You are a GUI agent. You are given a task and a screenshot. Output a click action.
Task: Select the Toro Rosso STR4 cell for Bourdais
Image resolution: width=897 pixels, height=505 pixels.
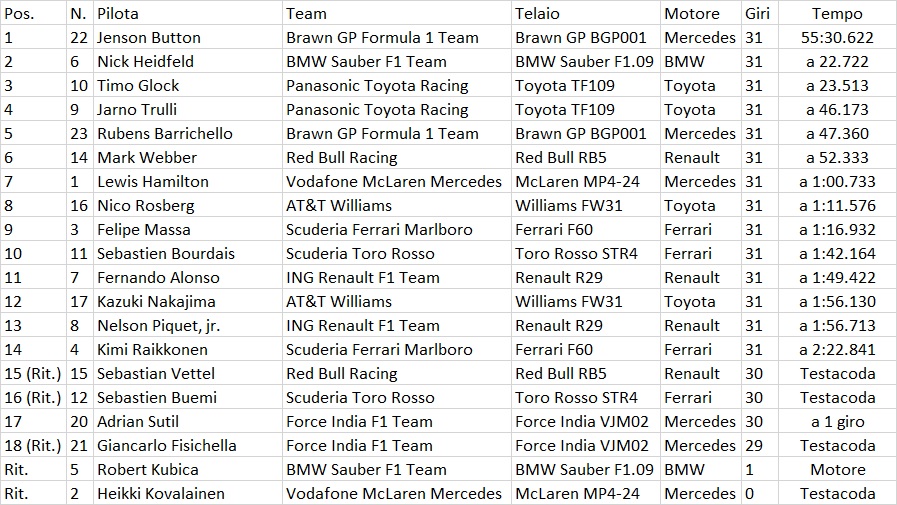585,253
